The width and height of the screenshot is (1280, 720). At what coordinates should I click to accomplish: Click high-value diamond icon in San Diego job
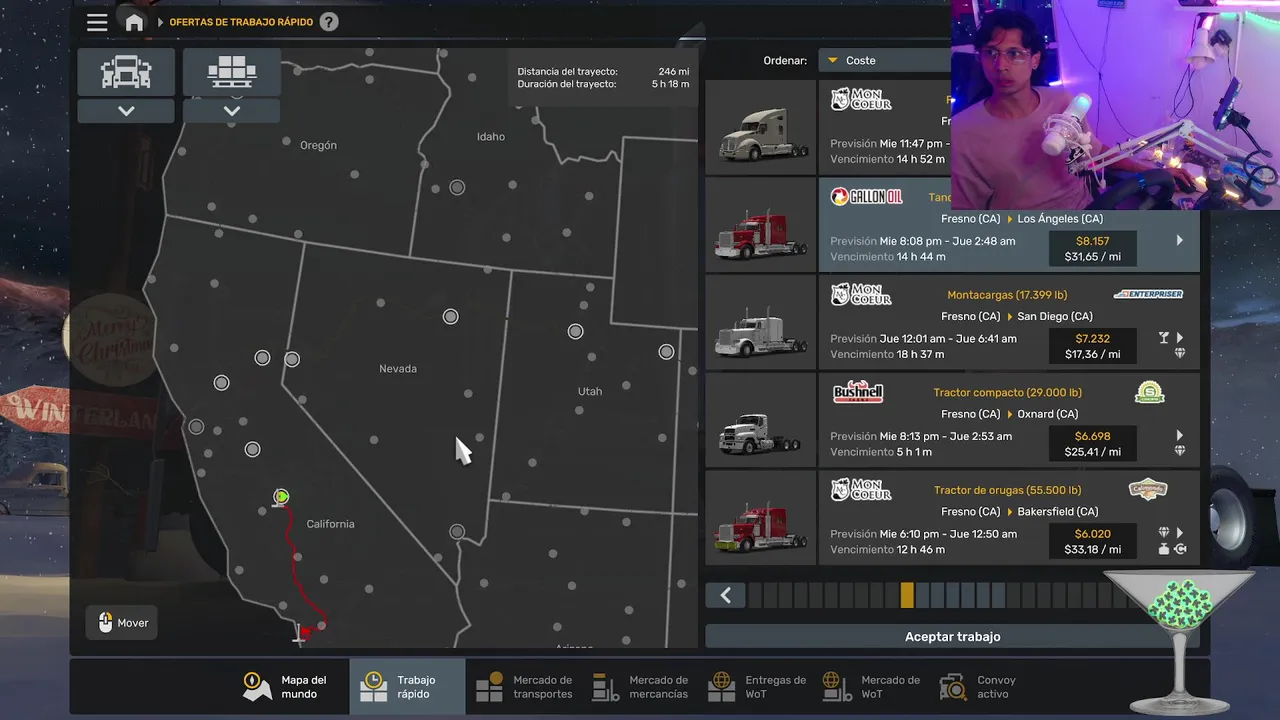(x=1179, y=353)
